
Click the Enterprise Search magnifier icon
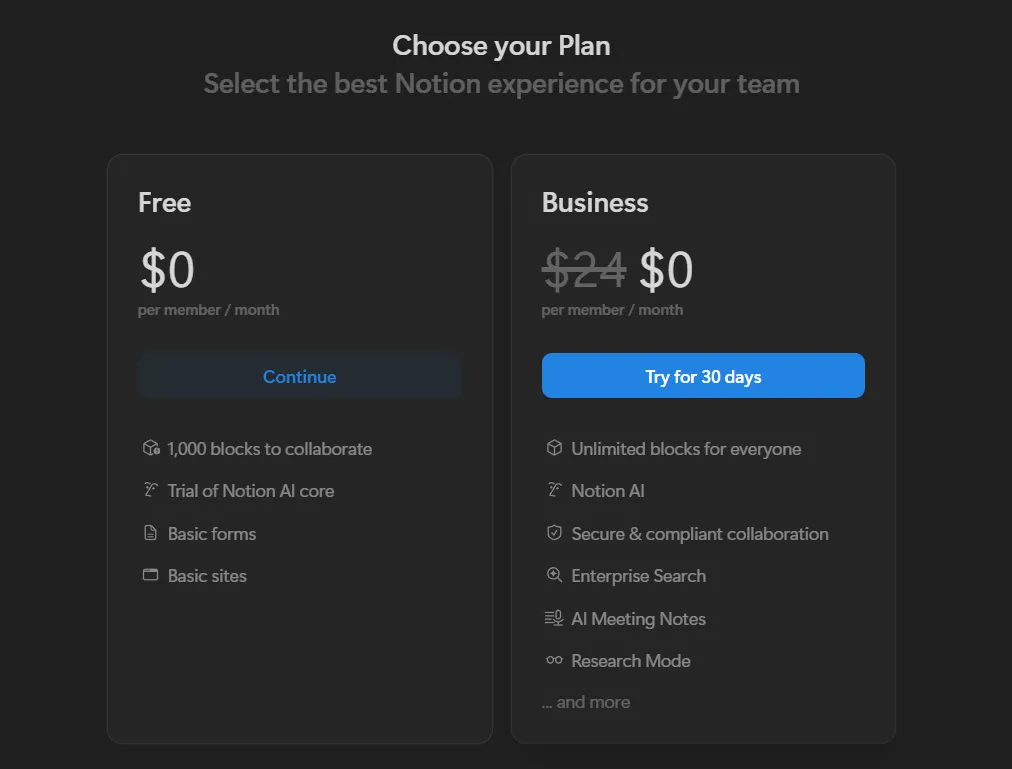coord(554,575)
